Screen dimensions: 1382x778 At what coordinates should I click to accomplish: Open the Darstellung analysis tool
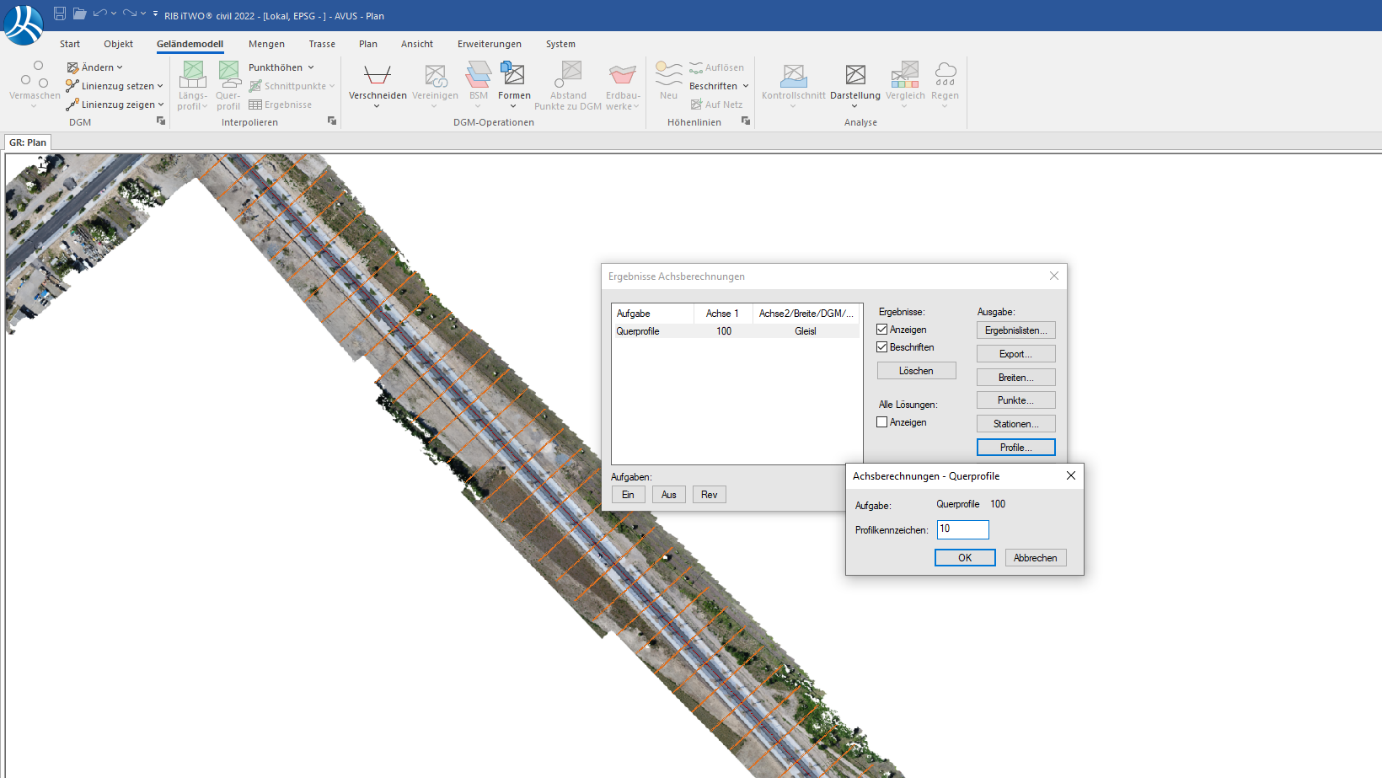[855, 76]
